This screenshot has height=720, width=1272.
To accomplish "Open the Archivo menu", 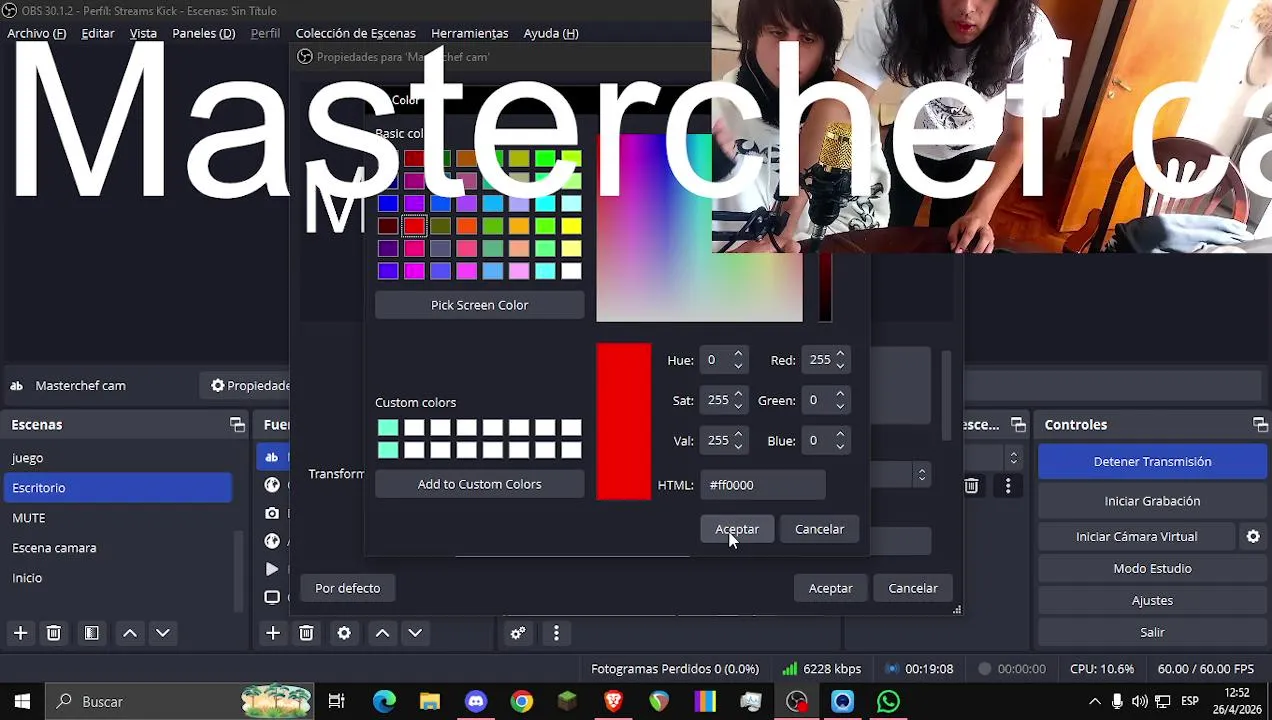I will pos(36,33).
